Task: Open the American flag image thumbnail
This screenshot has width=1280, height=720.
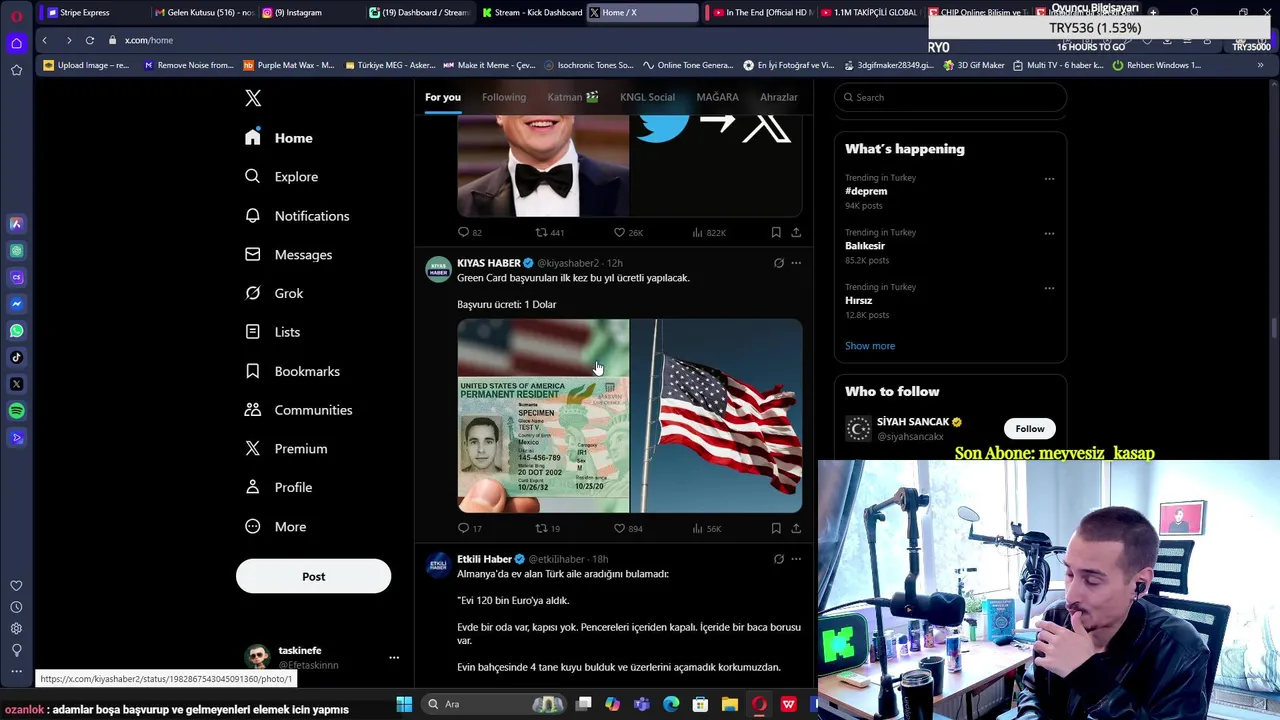Action: pos(716,416)
